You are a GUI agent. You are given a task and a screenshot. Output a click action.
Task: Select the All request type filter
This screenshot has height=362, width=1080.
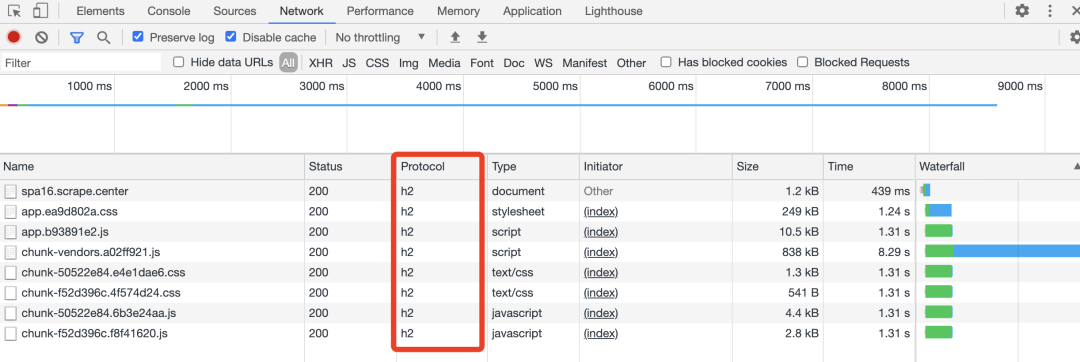(288, 63)
